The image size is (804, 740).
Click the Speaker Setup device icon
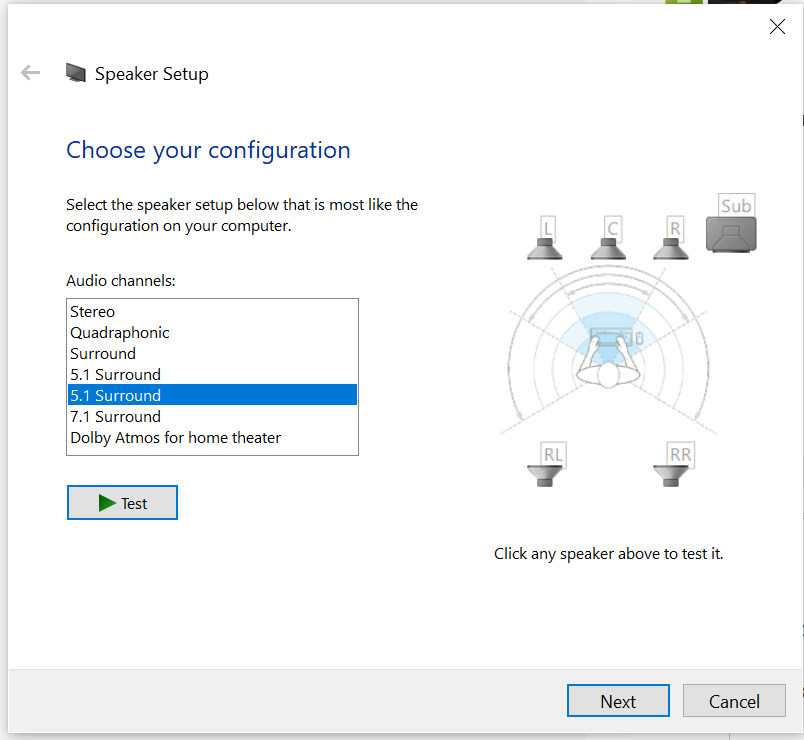tap(76, 73)
